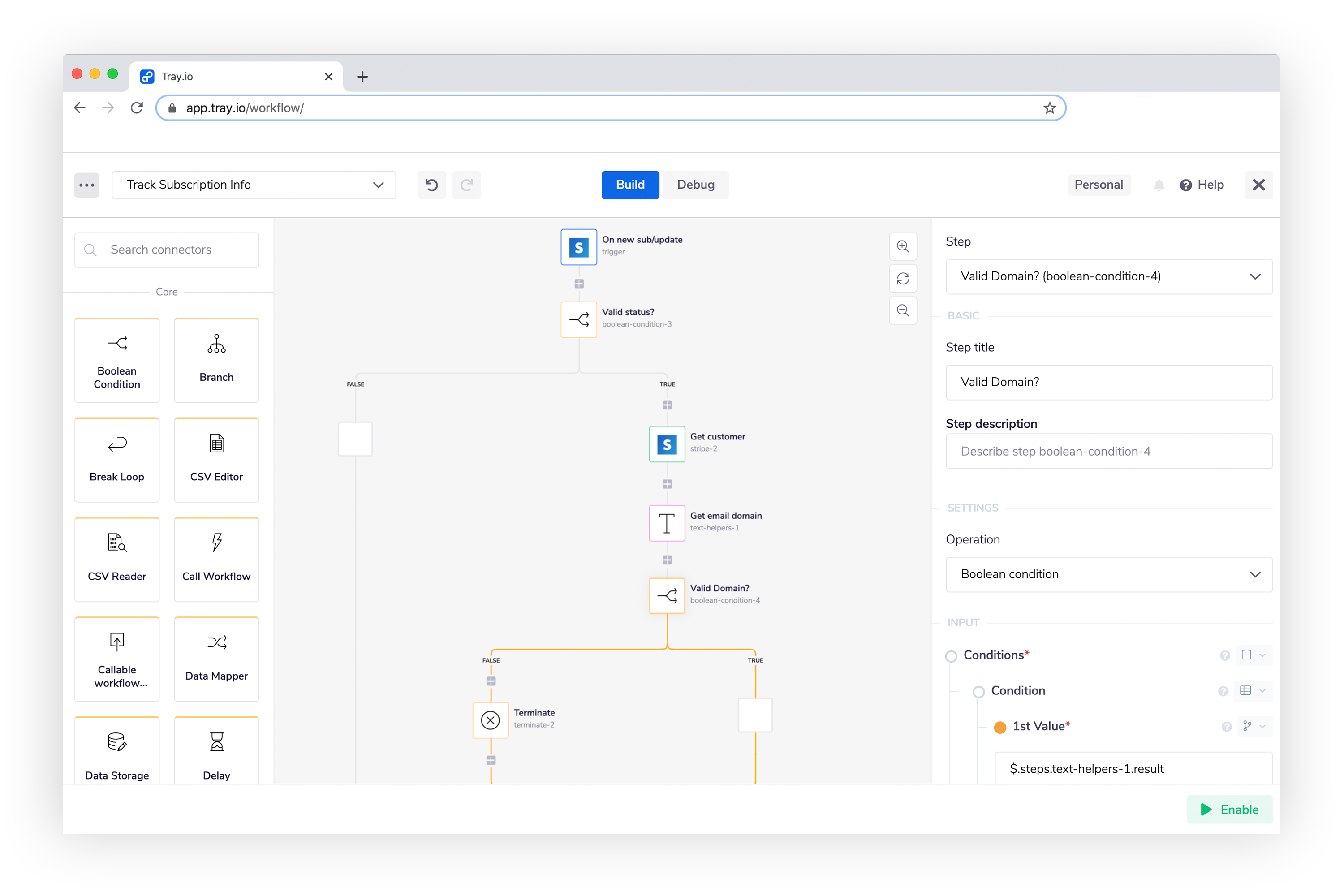
Task: Switch to the Debug tab
Action: coord(695,185)
